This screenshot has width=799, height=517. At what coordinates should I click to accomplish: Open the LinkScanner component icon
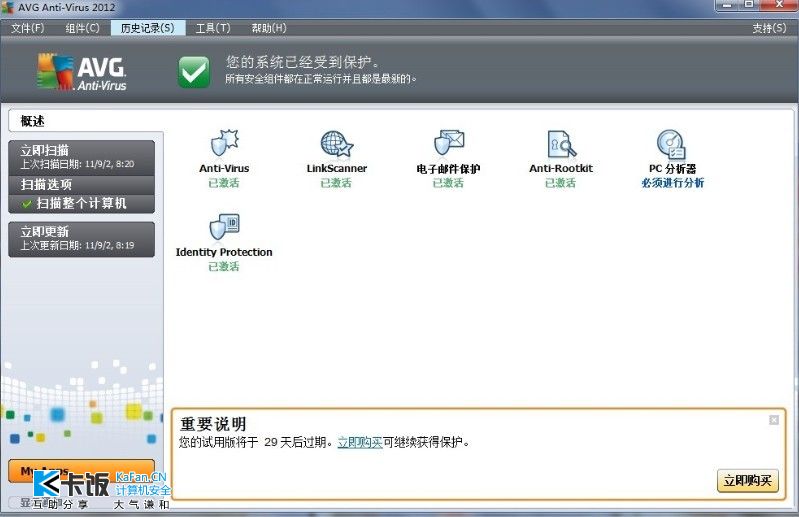(x=336, y=144)
